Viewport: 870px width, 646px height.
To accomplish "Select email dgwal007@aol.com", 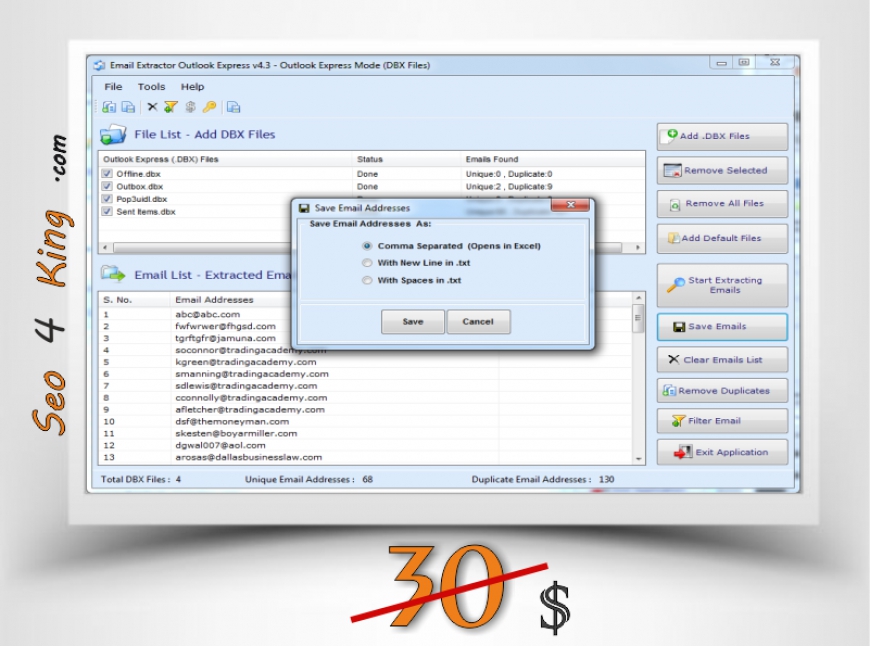I will point(220,446).
